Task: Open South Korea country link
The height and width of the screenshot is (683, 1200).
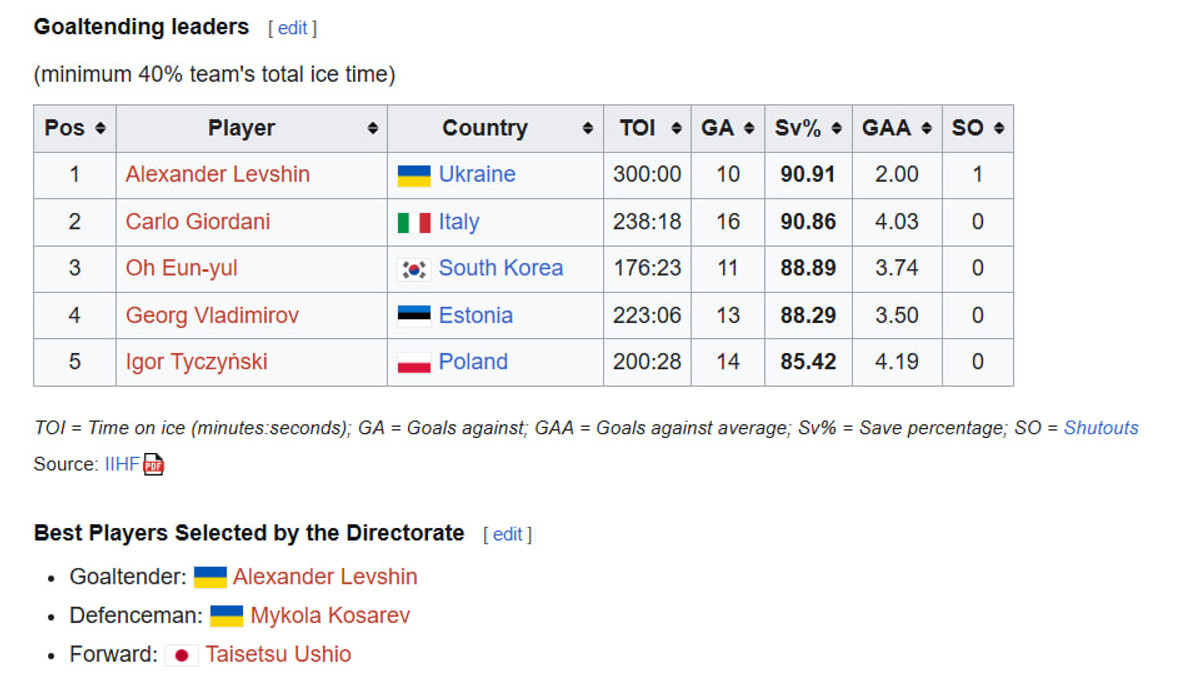Action: pyautogui.click(x=500, y=268)
